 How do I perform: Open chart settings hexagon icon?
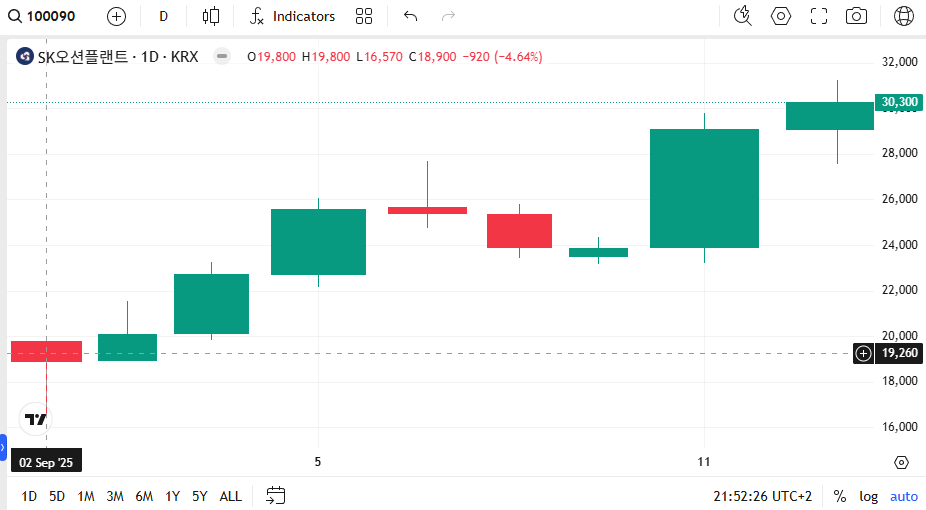pos(781,17)
